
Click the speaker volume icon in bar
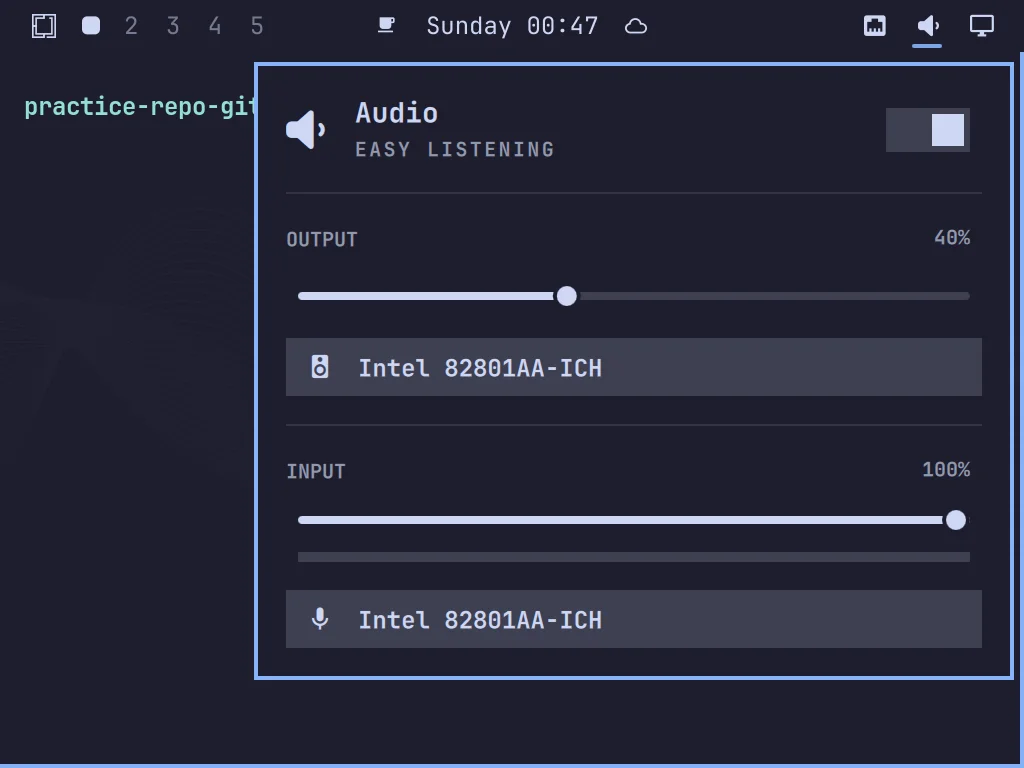coord(927,26)
